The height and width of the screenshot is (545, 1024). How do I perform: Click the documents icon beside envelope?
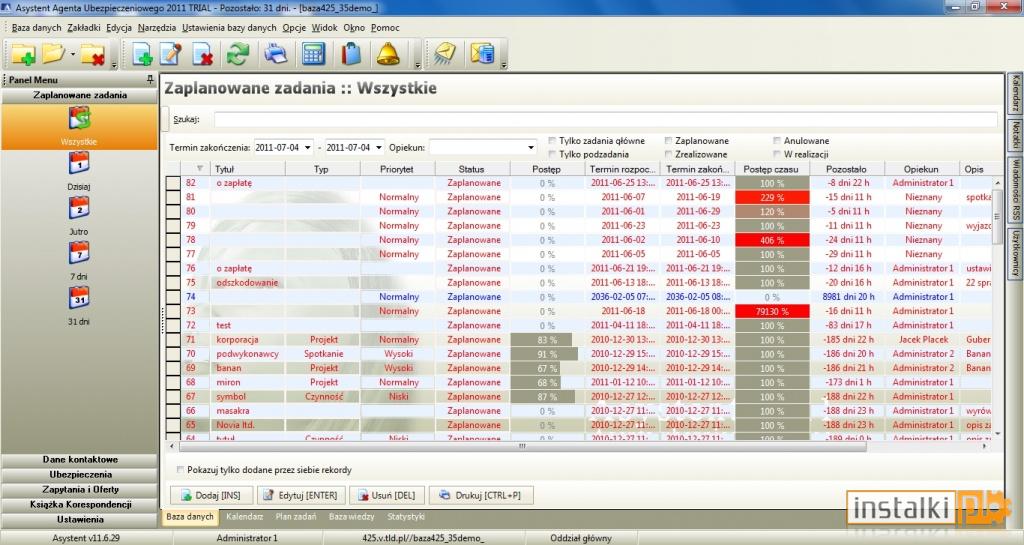483,55
